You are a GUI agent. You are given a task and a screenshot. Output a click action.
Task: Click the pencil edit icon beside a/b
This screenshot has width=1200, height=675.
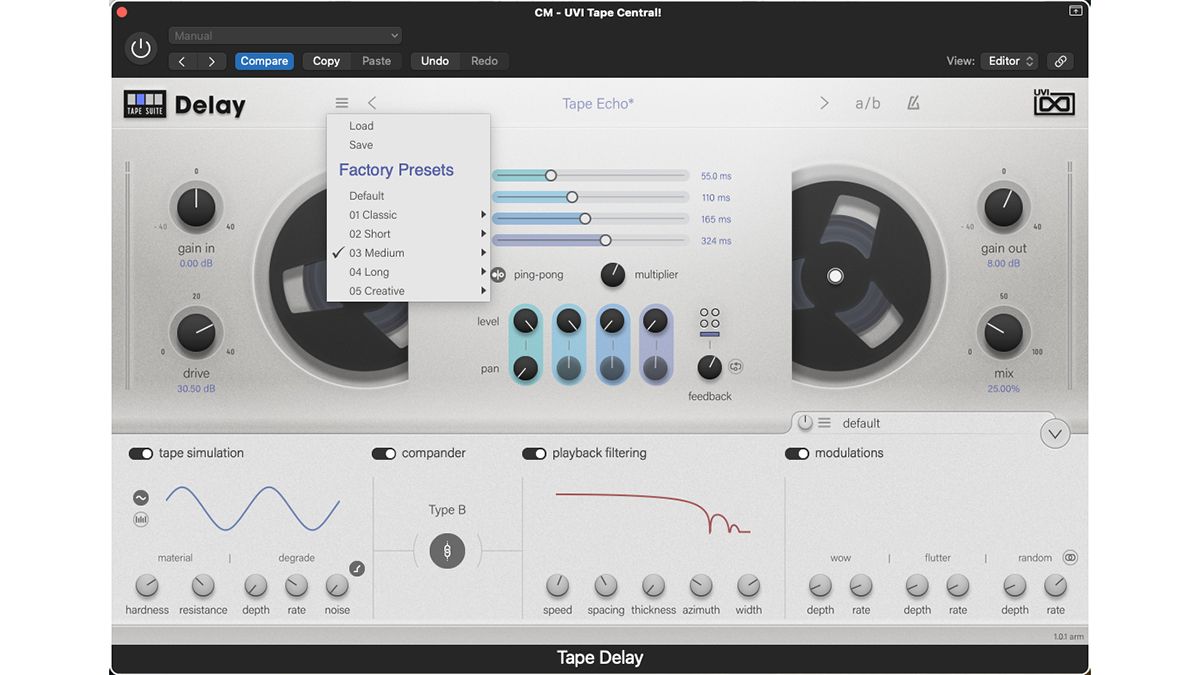(x=912, y=102)
